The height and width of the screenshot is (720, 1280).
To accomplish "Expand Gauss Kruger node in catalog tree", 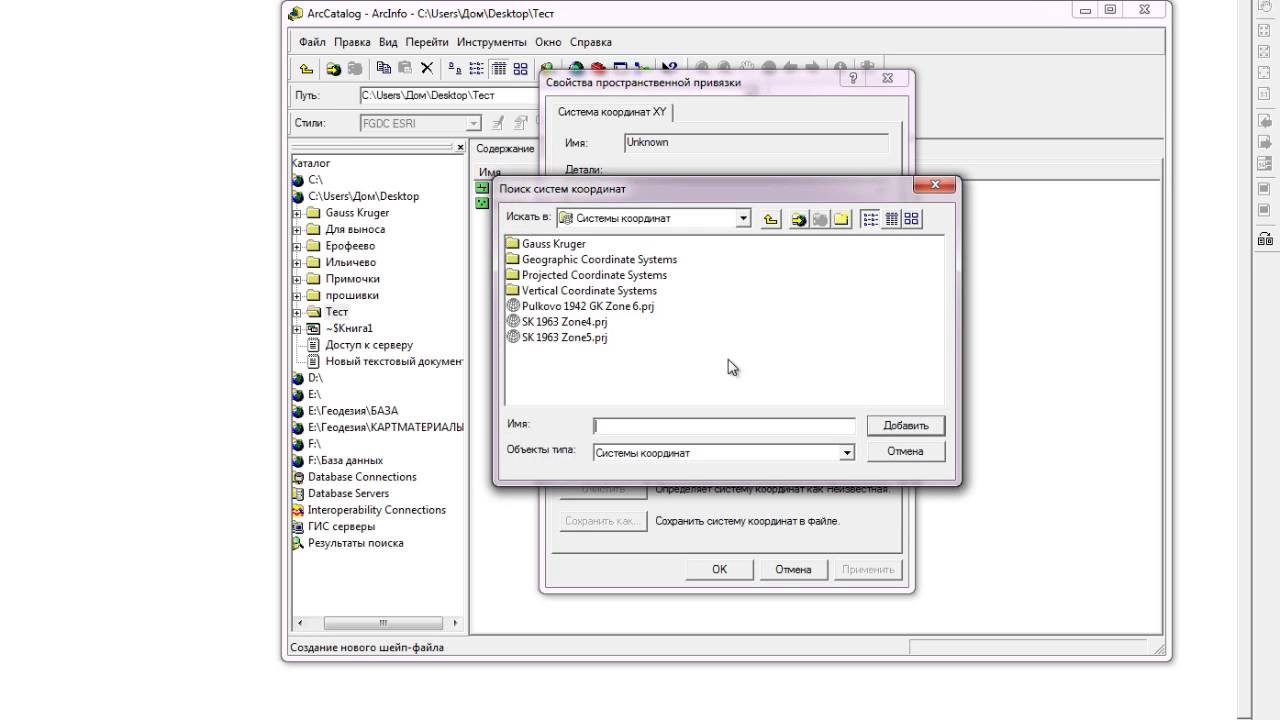I will point(297,213).
